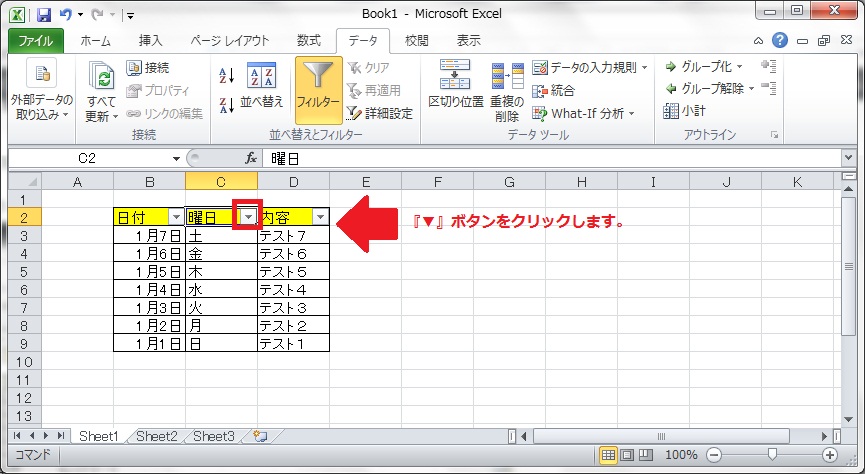The height and width of the screenshot is (474, 865).
Task: Select row 10 header
Action: pos(25,362)
